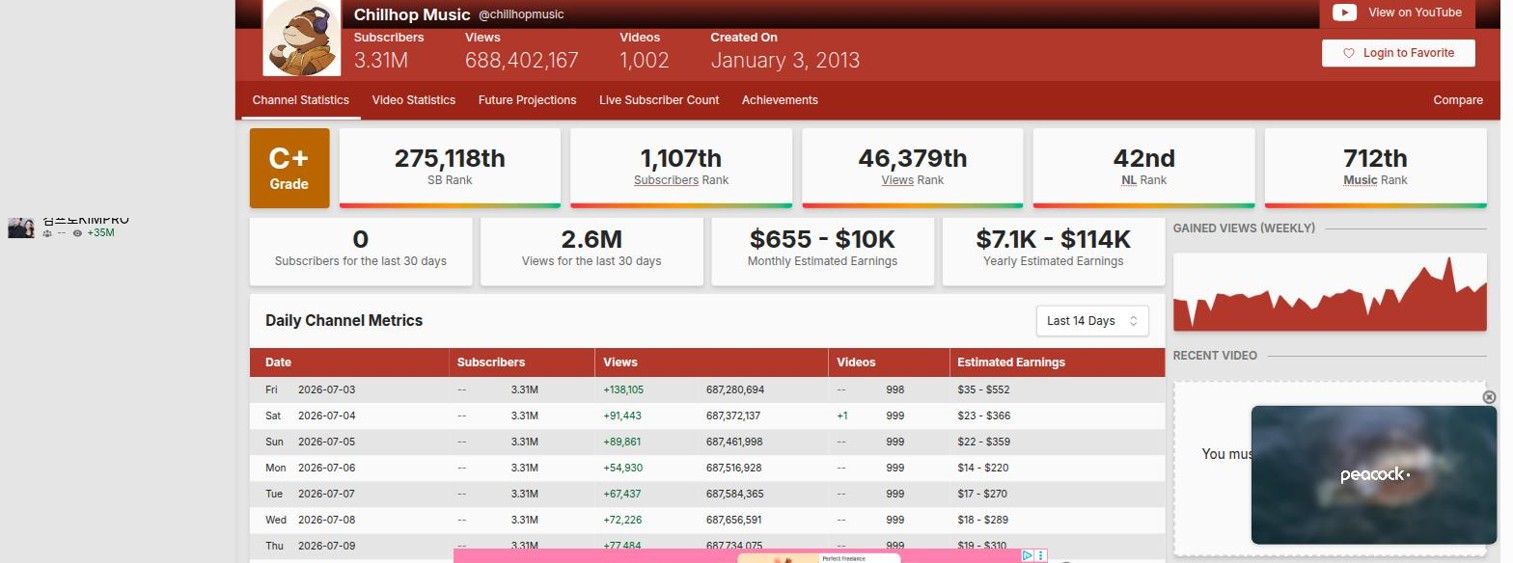
Task: Switch to Channel Statistics tab
Action: pyautogui.click(x=300, y=100)
